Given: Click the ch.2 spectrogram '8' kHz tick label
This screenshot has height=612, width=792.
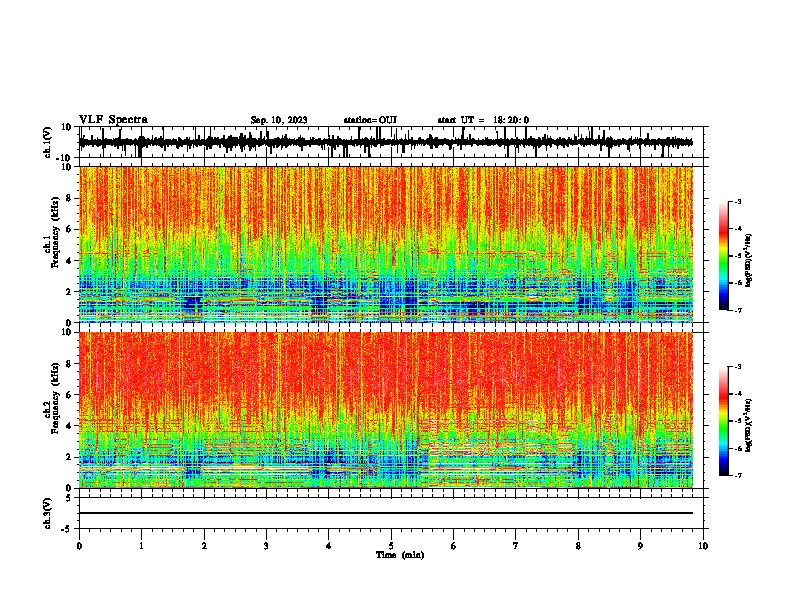Looking at the screenshot, I should (x=69, y=364).
